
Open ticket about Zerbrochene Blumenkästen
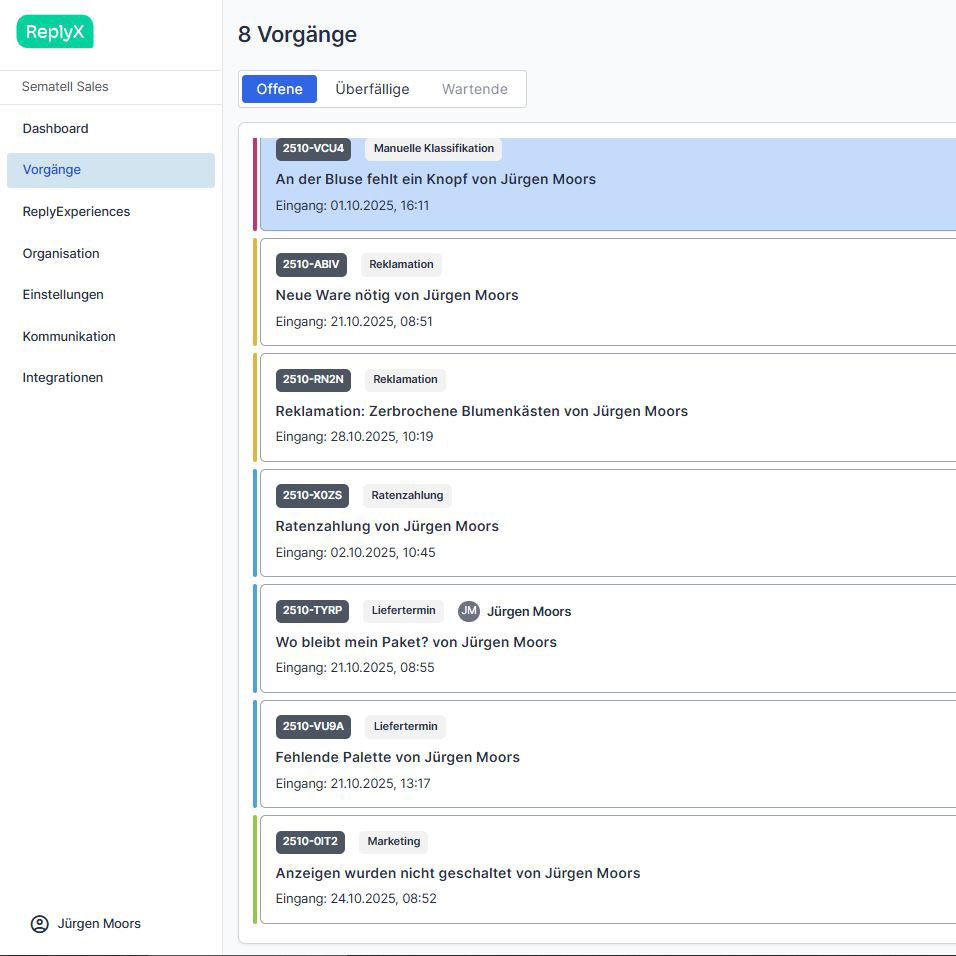click(x=481, y=411)
